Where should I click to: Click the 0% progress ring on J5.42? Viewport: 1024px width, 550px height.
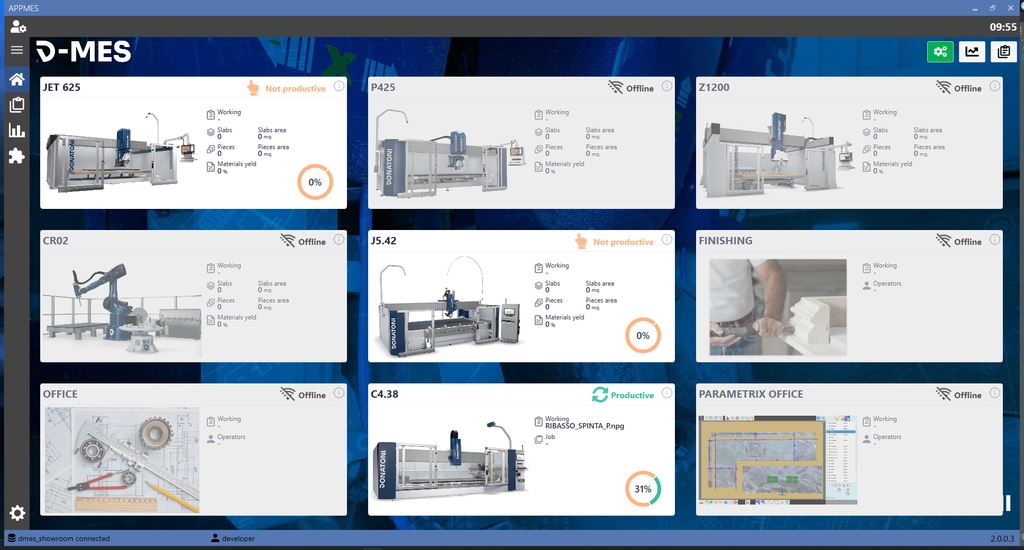point(643,336)
